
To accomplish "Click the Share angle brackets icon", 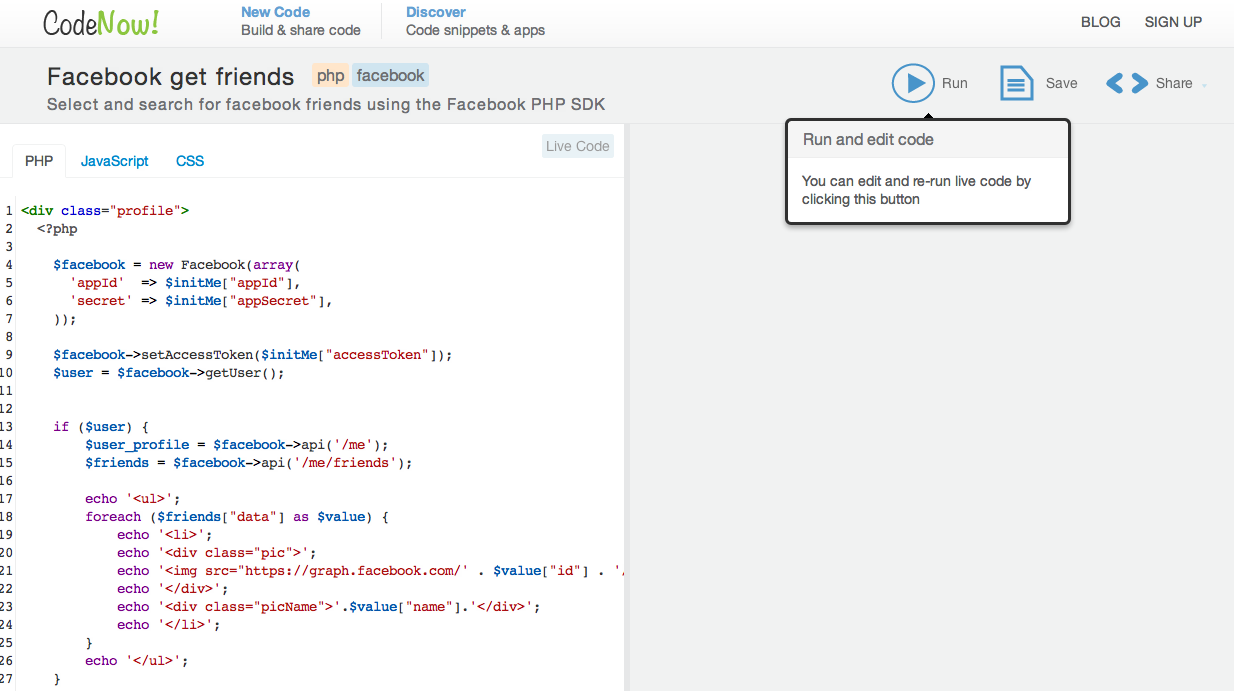I will pyautogui.click(x=1127, y=83).
